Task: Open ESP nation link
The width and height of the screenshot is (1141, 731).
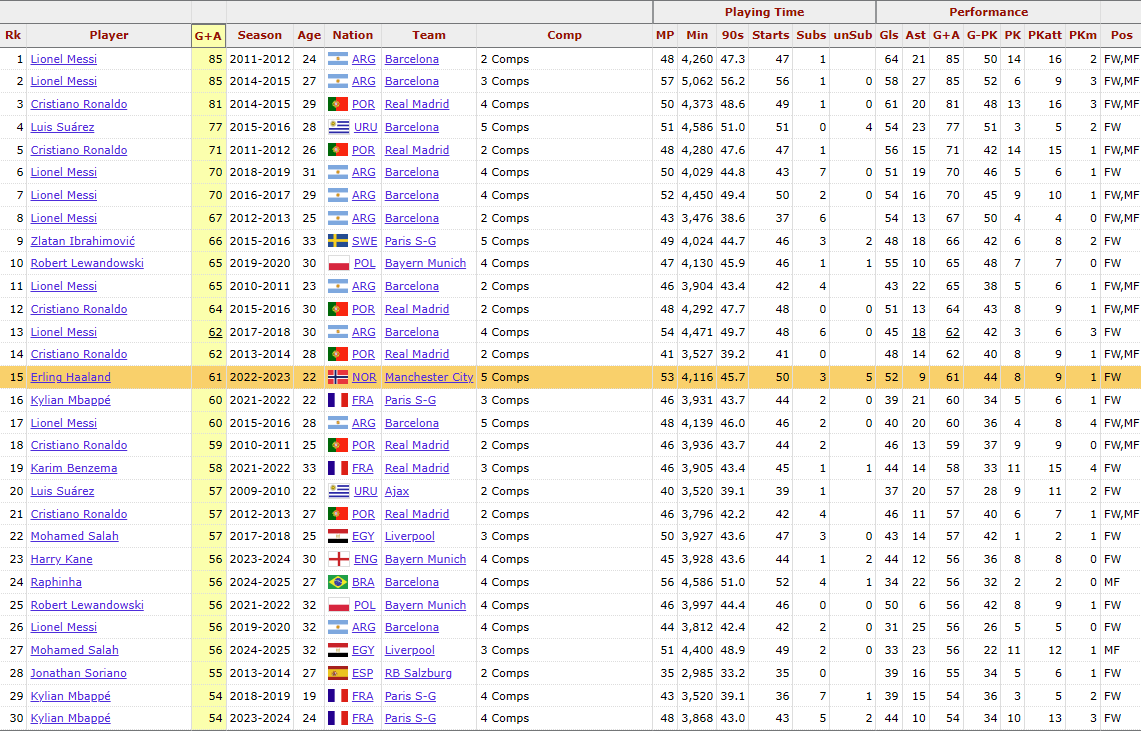Action: pos(362,673)
